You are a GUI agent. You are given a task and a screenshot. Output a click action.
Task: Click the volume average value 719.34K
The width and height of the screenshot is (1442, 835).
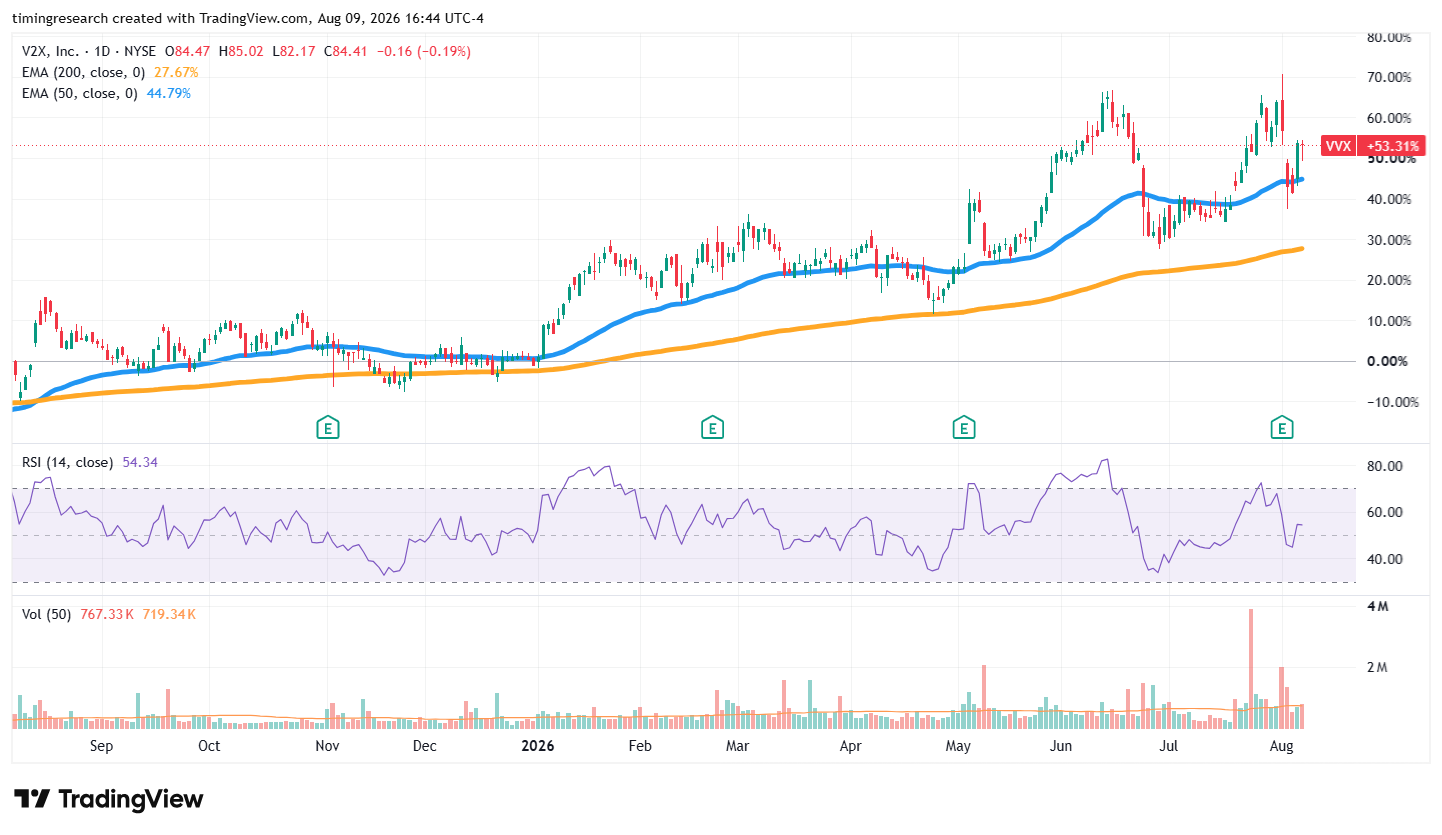[168, 614]
